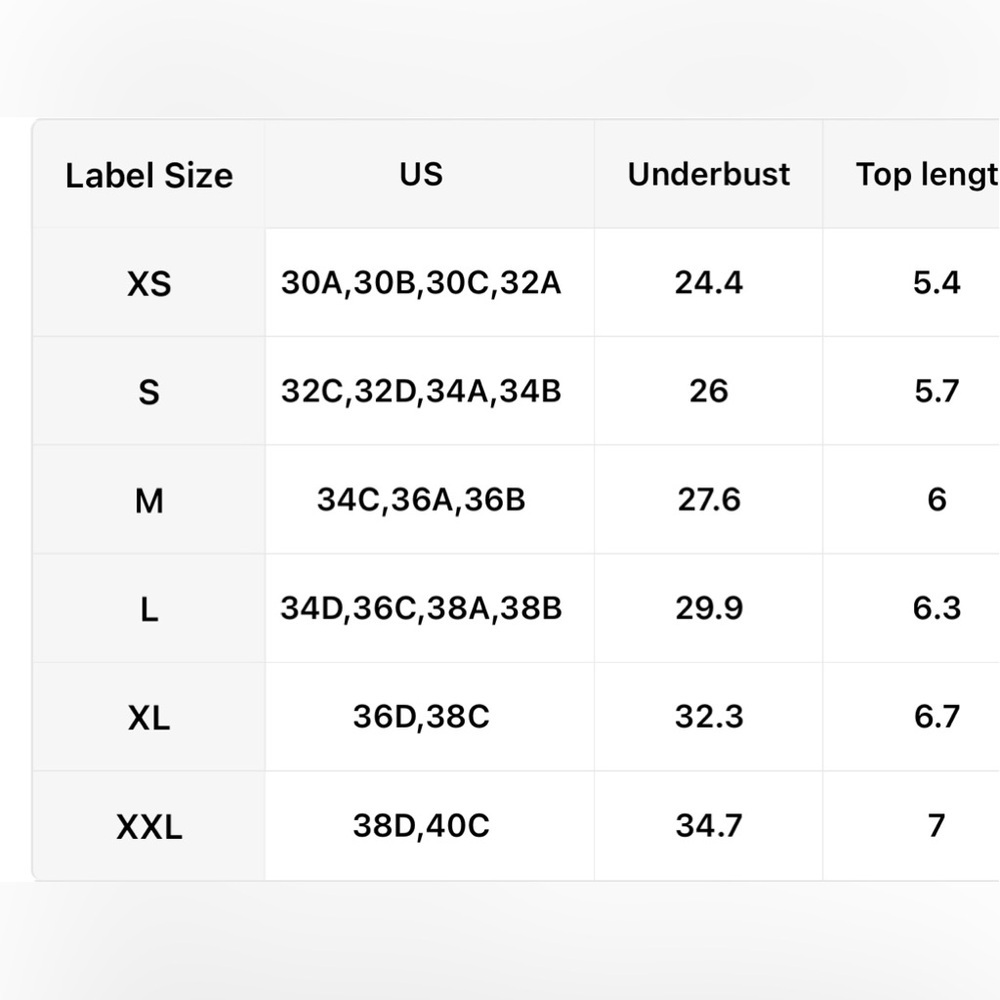
Task: Click the 34.7 underbust value
Action: tap(709, 825)
